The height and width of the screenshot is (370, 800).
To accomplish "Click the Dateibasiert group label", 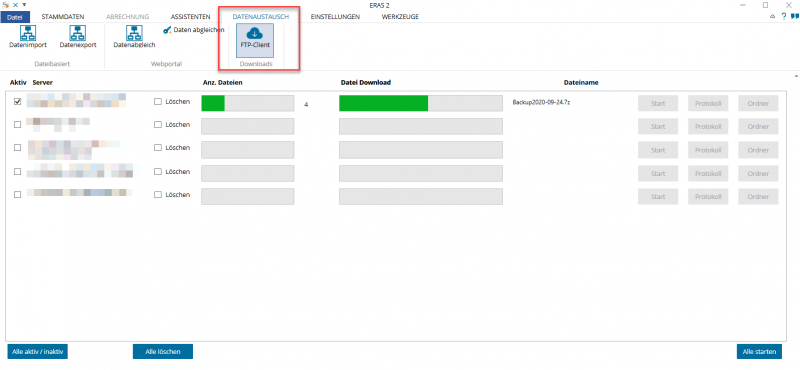I will click(x=52, y=64).
